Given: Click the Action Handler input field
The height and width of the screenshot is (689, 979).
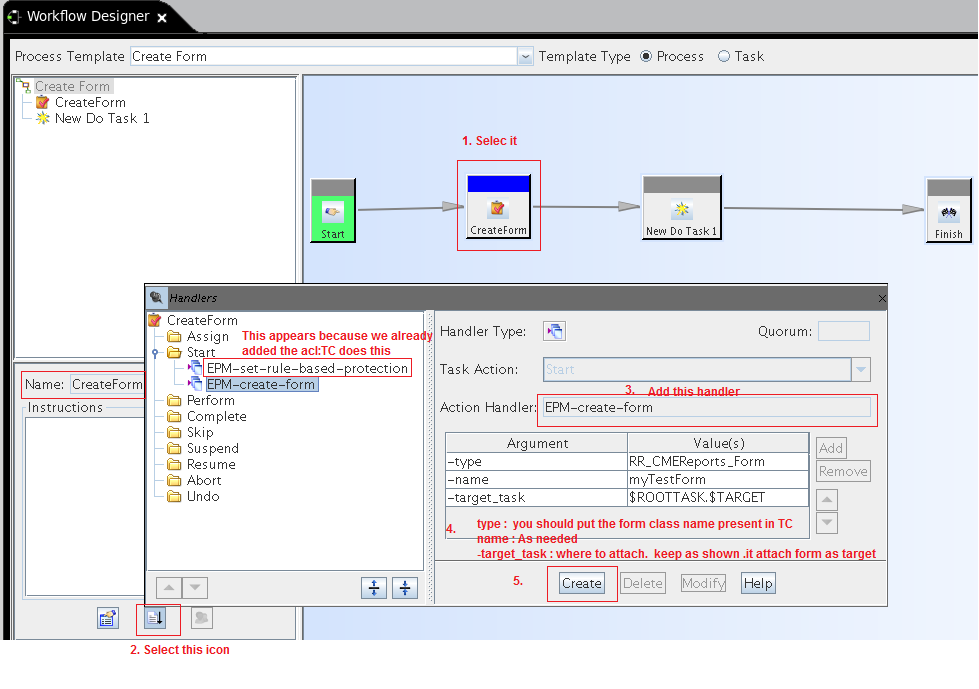Looking at the screenshot, I should pos(706,408).
